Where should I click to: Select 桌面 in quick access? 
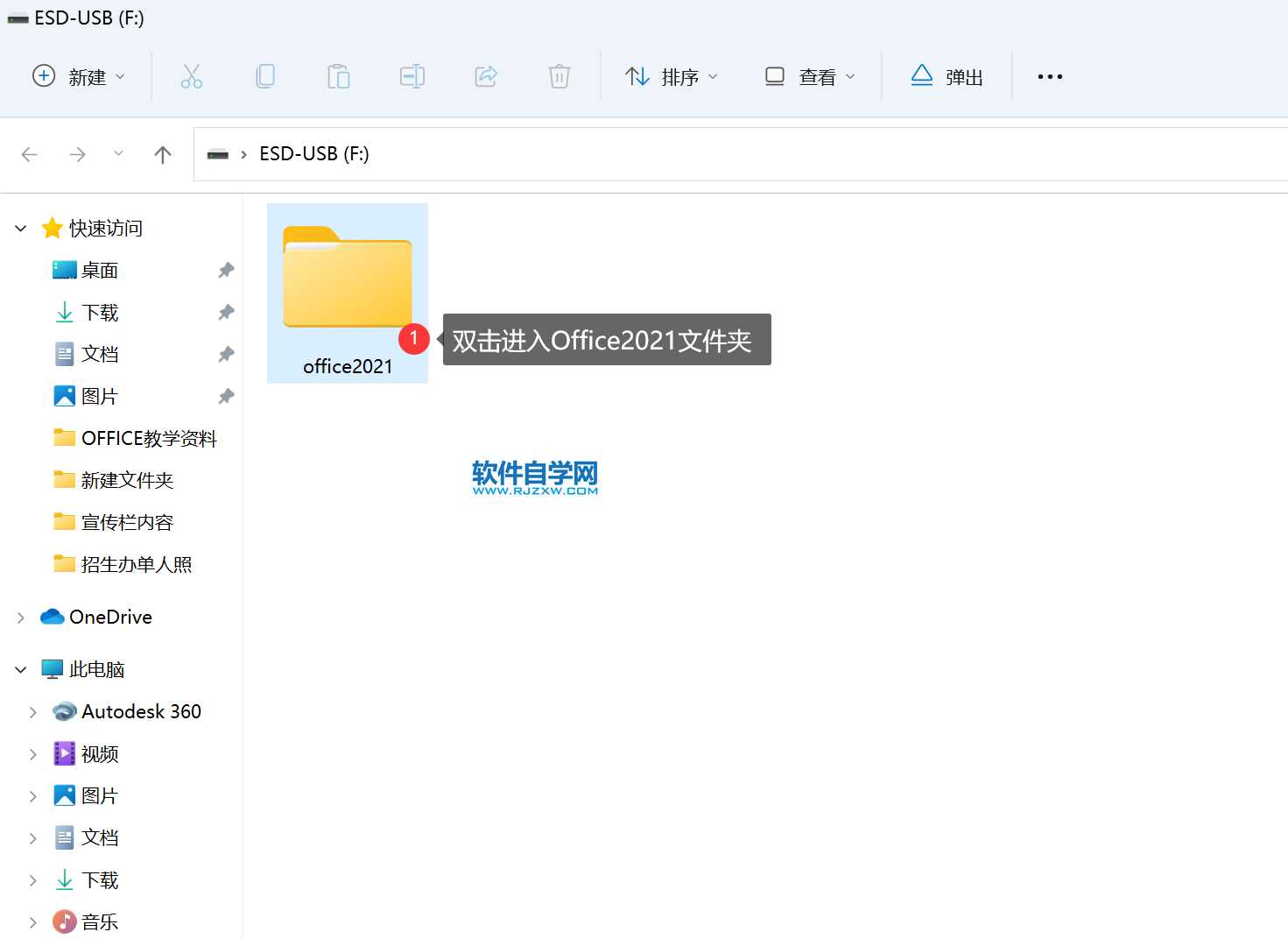[x=99, y=271]
